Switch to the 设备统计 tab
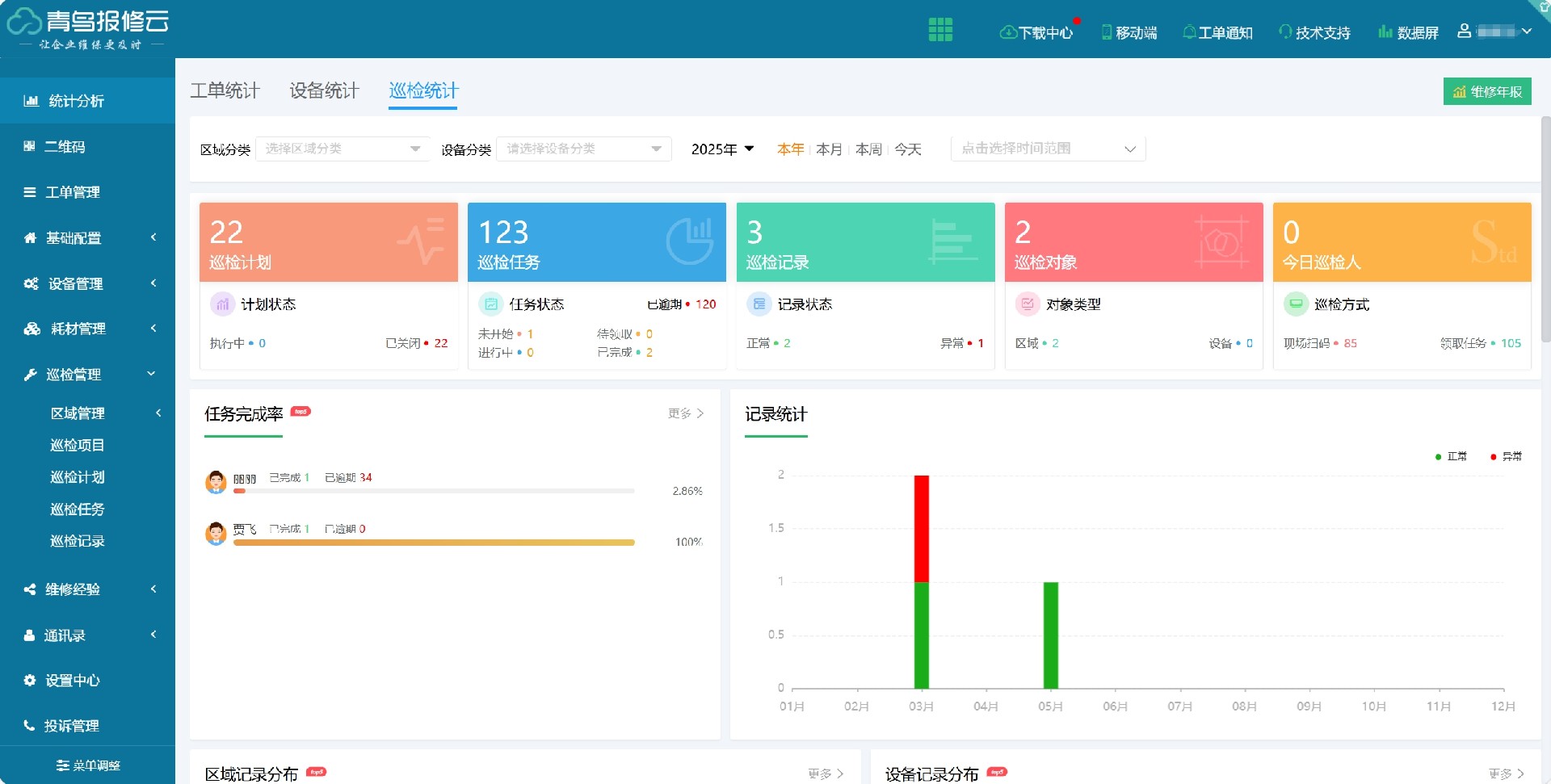The height and width of the screenshot is (784, 1551). click(x=323, y=91)
